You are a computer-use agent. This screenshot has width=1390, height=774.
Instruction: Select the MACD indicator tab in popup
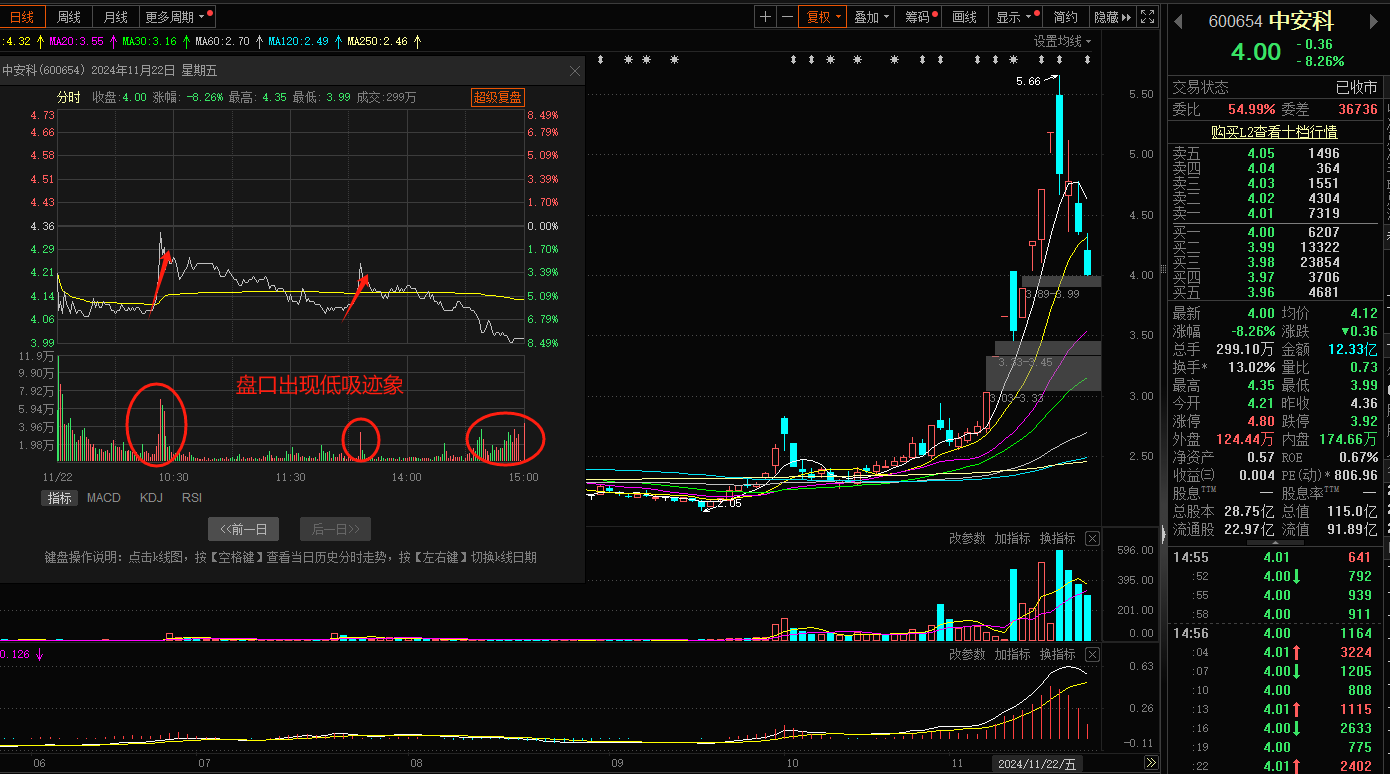point(104,498)
